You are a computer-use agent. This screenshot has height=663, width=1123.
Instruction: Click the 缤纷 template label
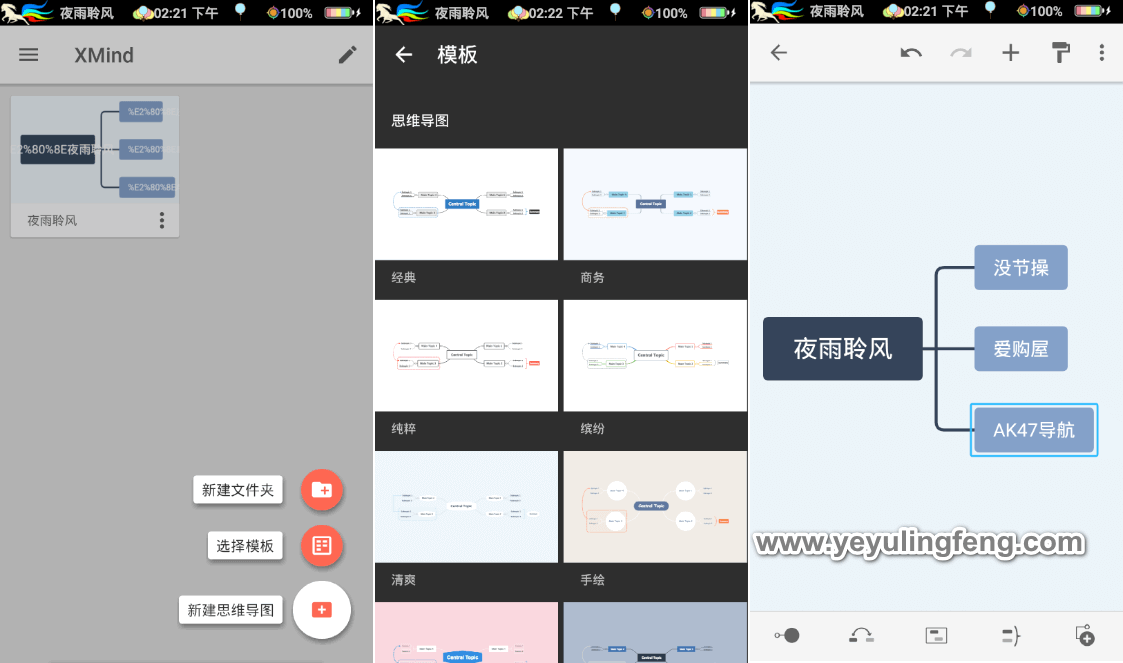(x=592, y=429)
